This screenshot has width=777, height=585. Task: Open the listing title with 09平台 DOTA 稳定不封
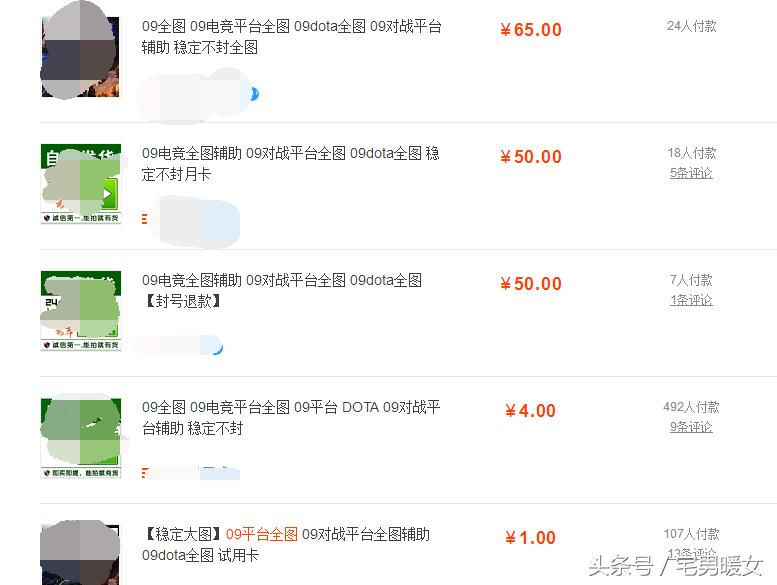(x=291, y=418)
